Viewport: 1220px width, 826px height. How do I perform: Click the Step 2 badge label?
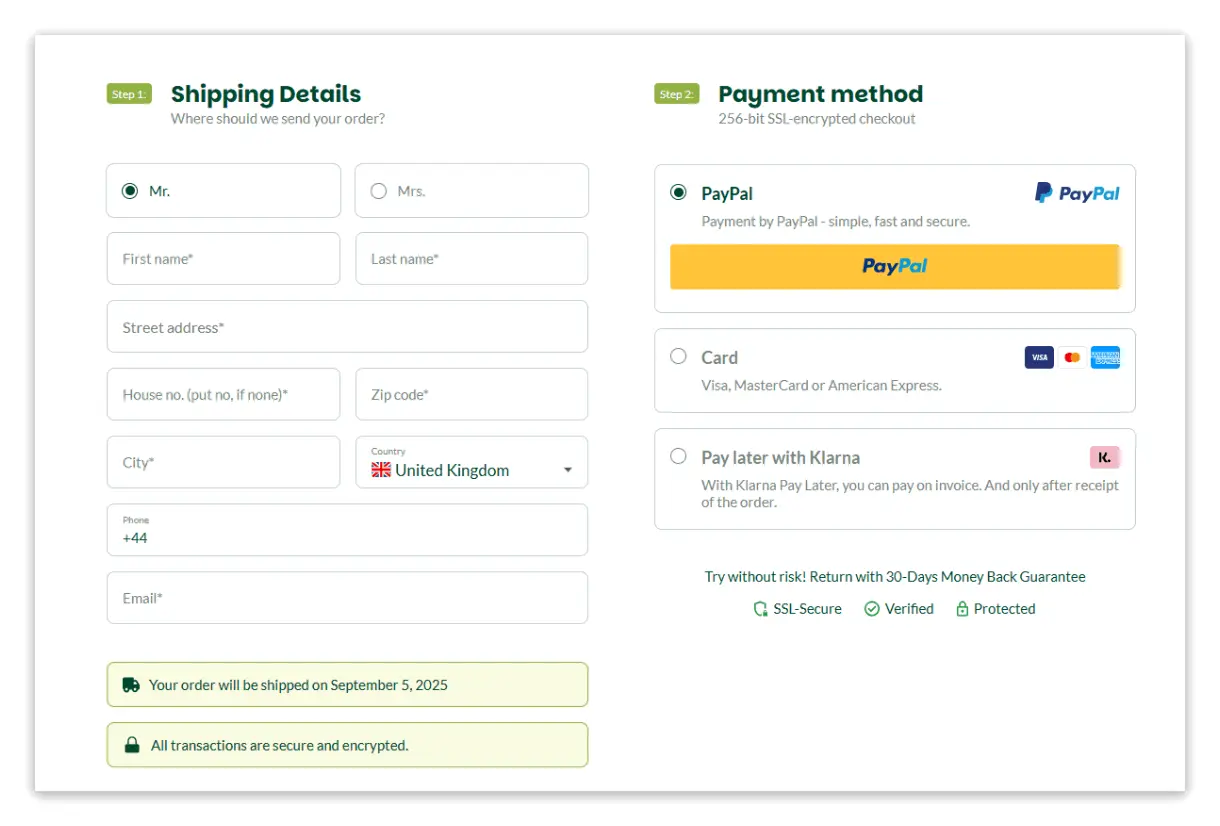(677, 94)
